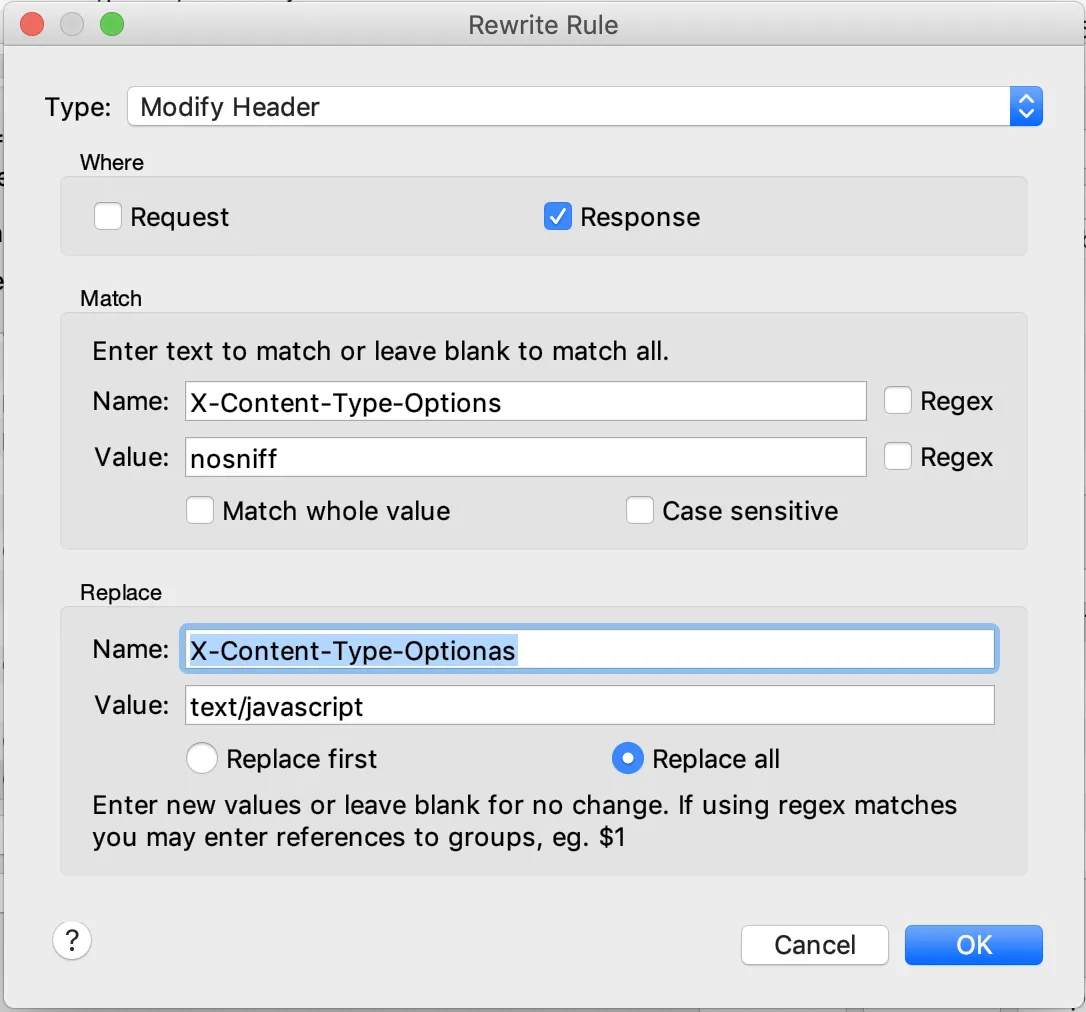Select the Replace first radio button
Viewport: 1086px width, 1012px height.
pos(201,759)
